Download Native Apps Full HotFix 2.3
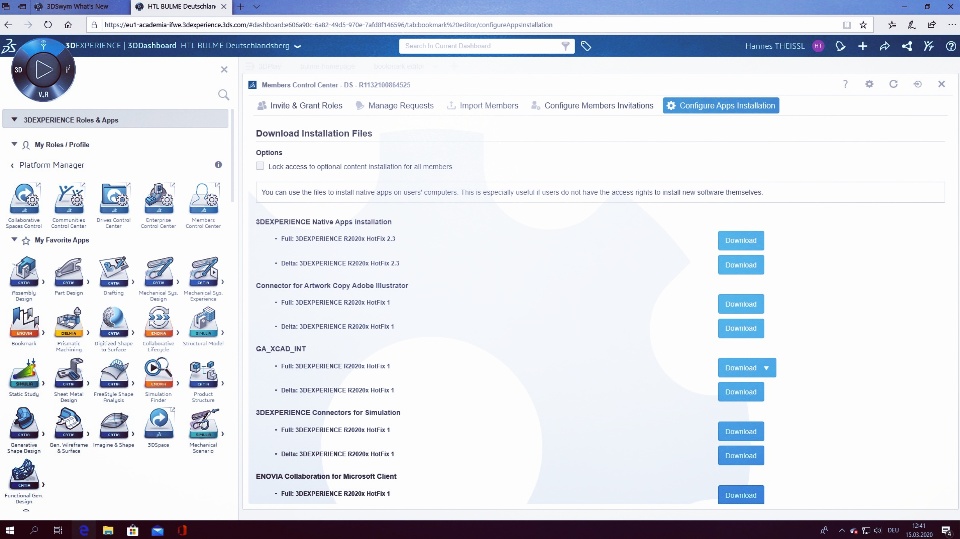This screenshot has height=539, width=960. click(x=741, y=240)
